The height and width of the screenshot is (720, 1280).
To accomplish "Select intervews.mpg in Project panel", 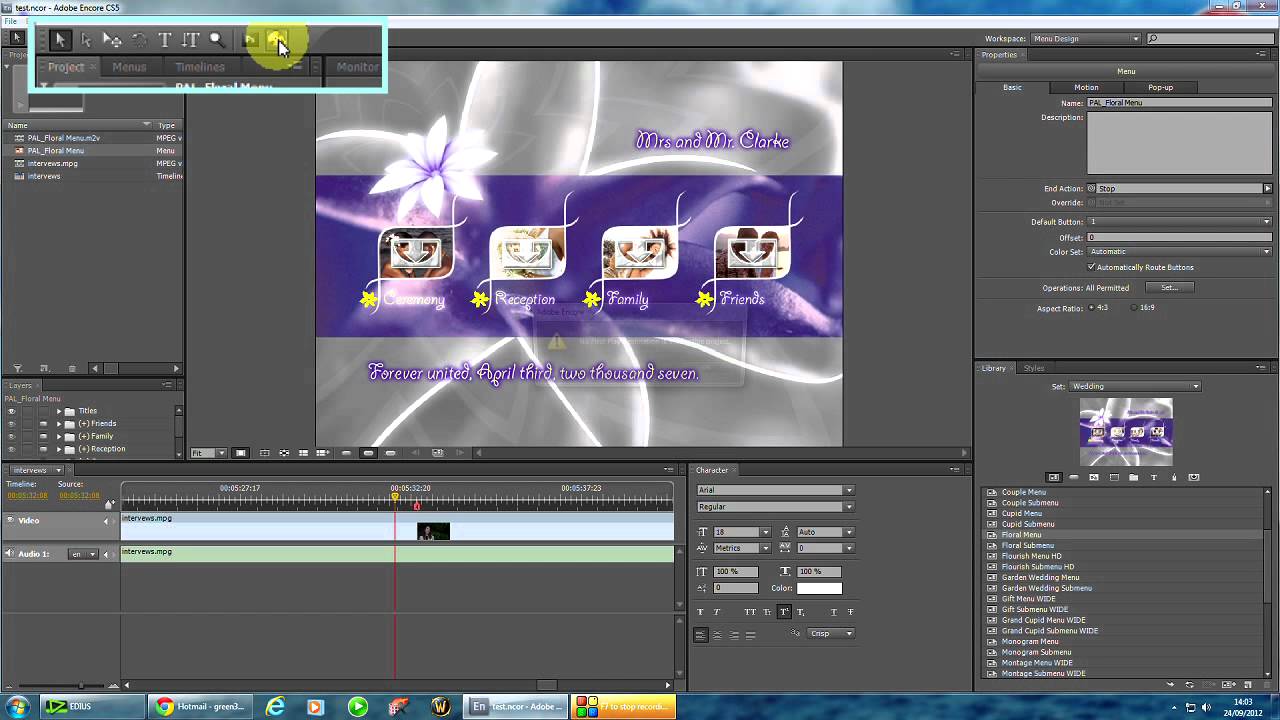I will tap(53, 163).
